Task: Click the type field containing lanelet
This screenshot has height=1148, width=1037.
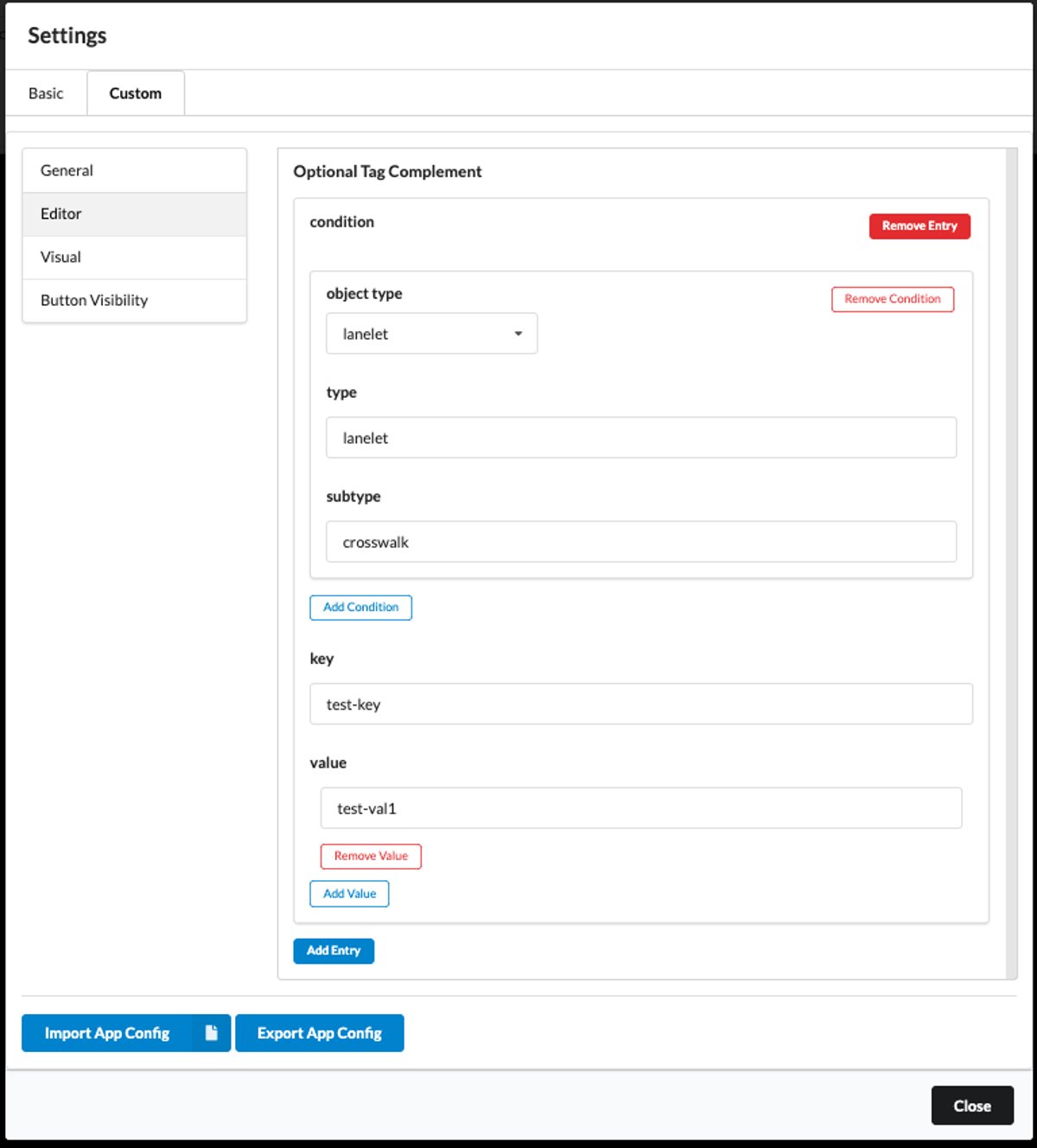Action: 641,437
